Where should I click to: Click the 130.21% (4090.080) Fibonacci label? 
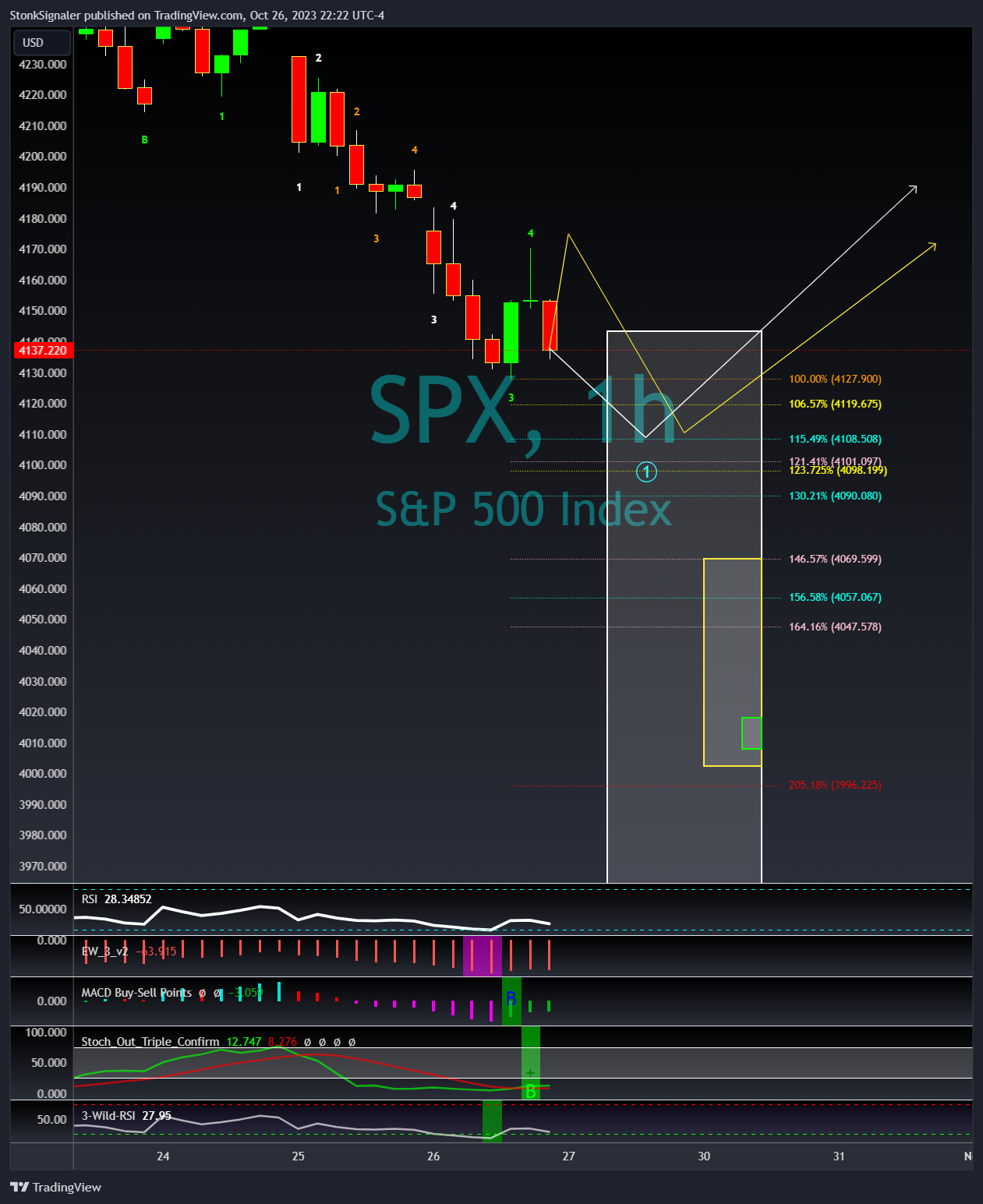pos(835,496)
